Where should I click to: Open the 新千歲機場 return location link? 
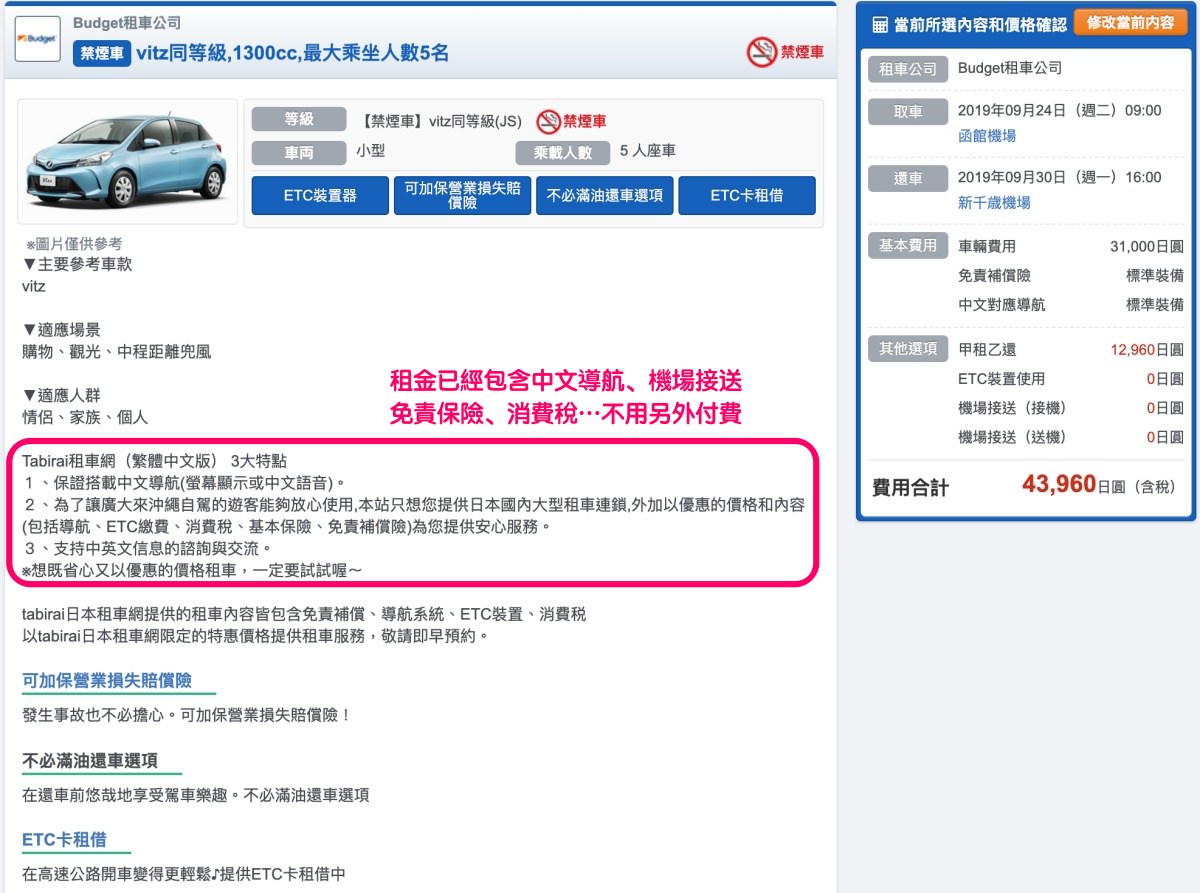click(994, 202)
